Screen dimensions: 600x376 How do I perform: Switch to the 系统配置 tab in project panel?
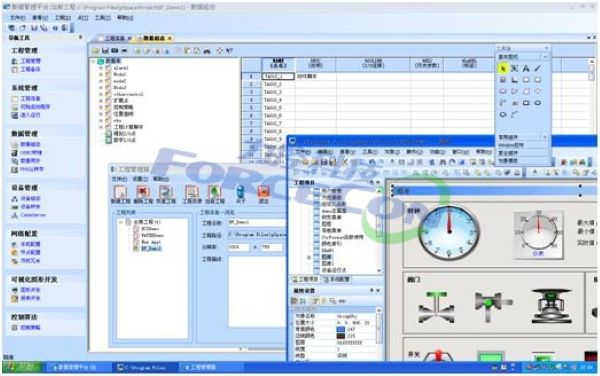(x=337, y=280)
